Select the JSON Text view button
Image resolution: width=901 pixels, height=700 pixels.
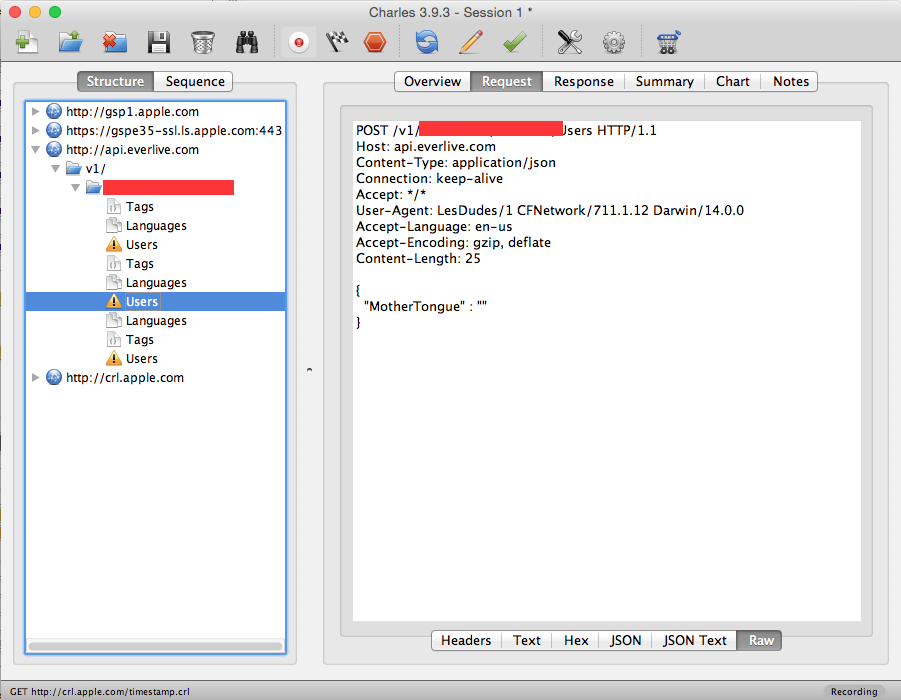point(694,640)
